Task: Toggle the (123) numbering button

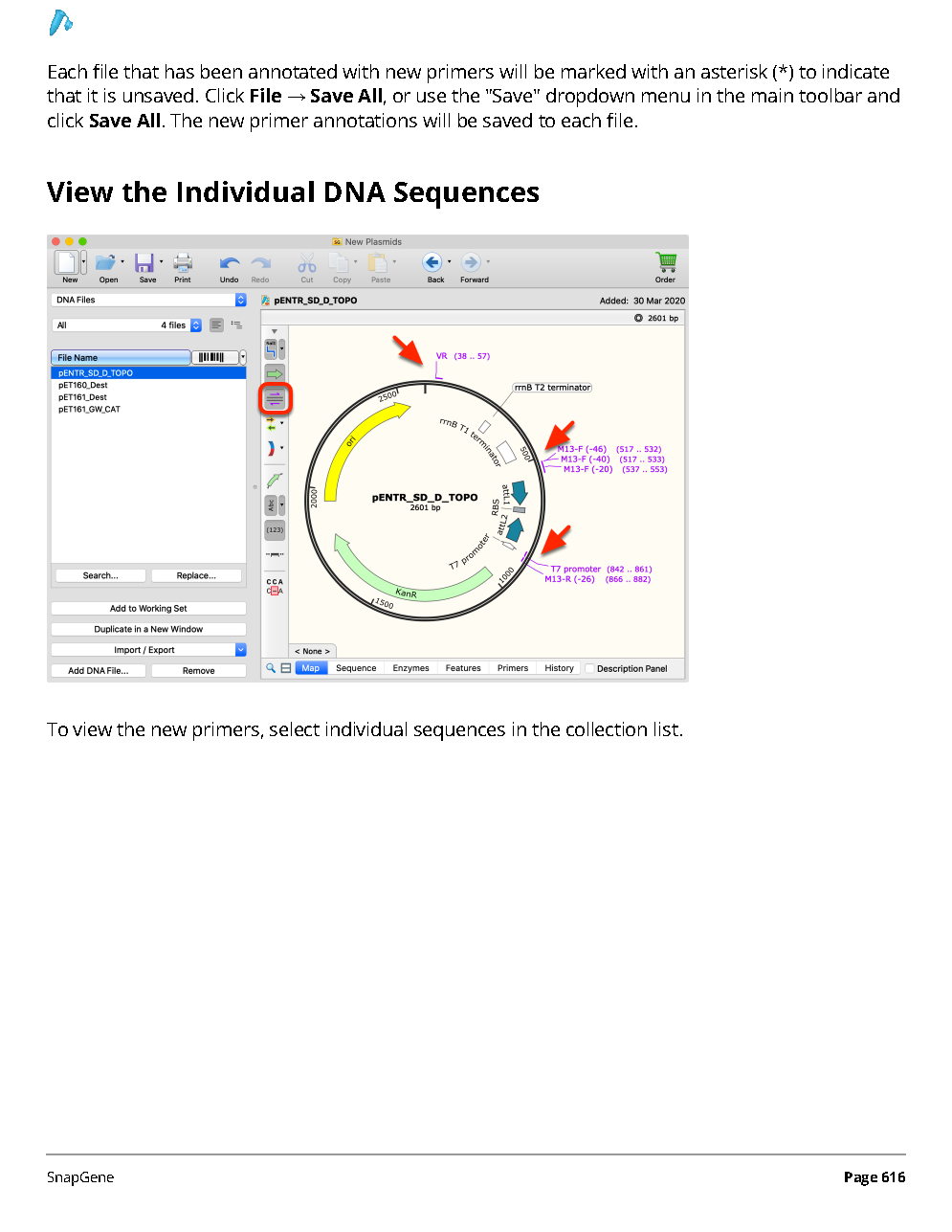Action: (x=275, y=529)
